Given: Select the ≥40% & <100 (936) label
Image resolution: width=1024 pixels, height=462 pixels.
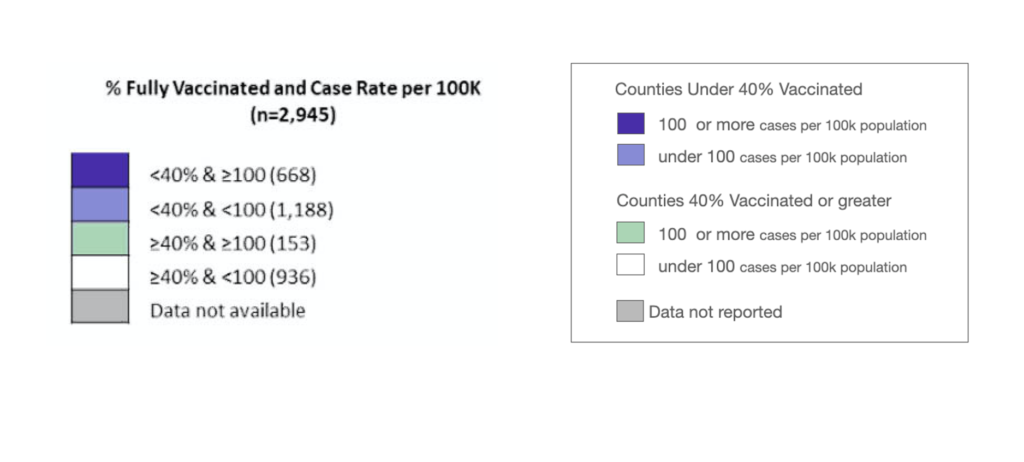Looking at the screenshot, I should tap(233, 278).
